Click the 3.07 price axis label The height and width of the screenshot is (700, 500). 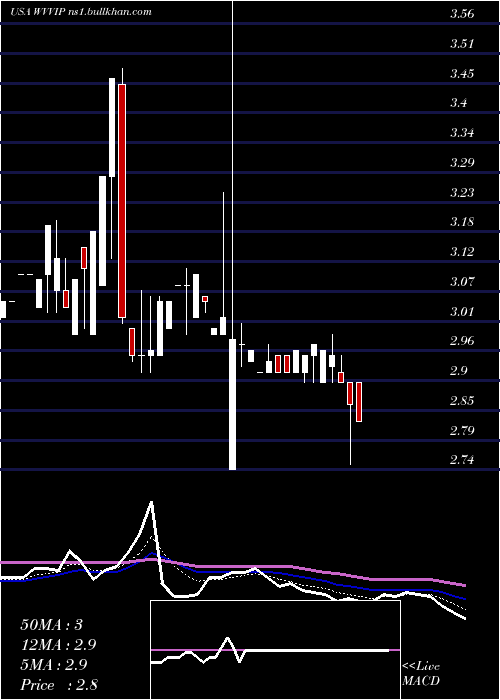[462, 282]
